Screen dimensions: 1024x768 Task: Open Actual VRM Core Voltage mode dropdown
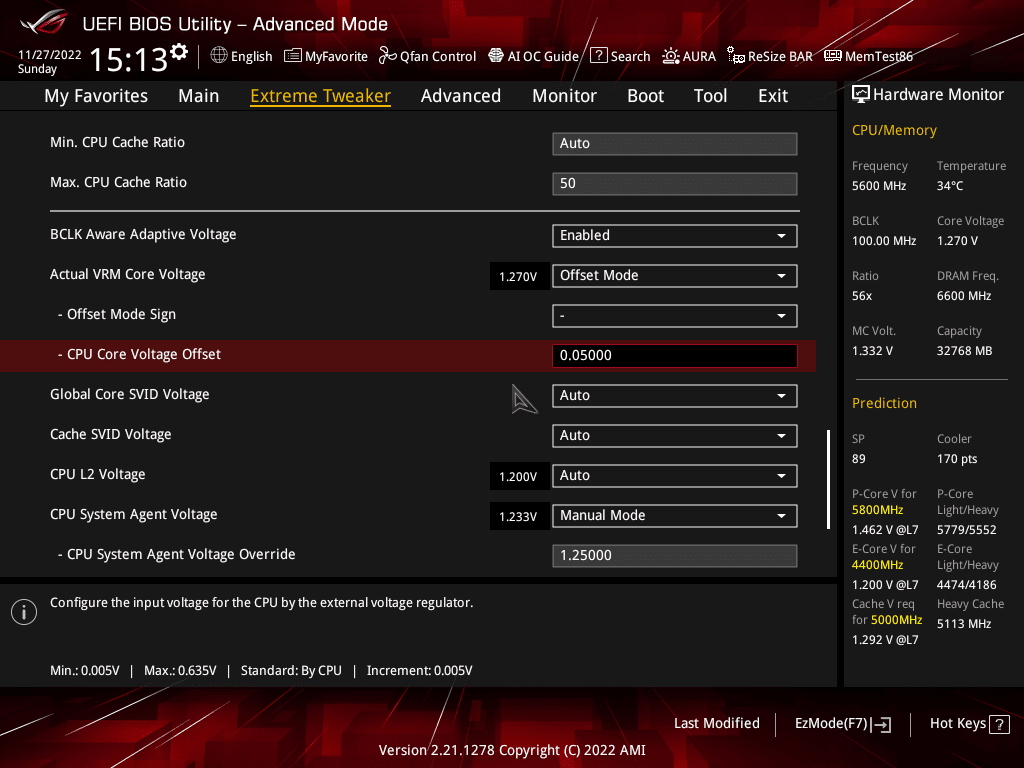click(x=675, y=276)
